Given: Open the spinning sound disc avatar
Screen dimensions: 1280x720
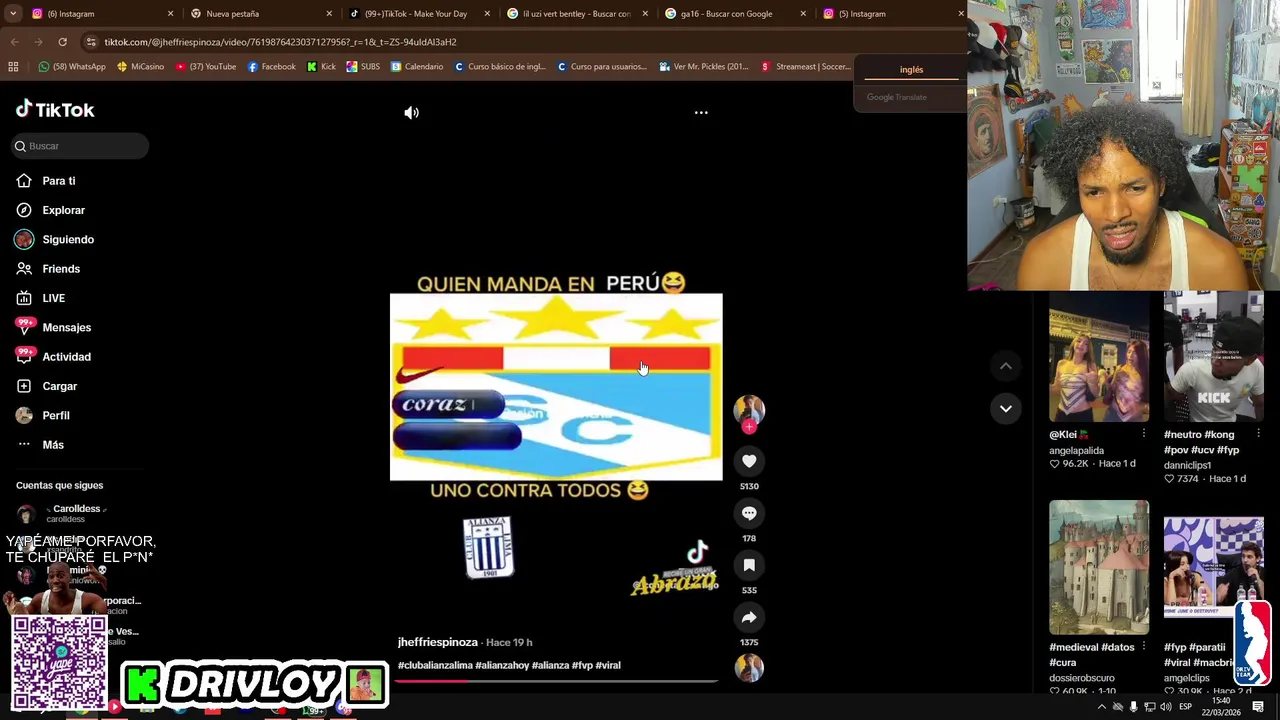Looking at the screenshot, I should [749, 668].
